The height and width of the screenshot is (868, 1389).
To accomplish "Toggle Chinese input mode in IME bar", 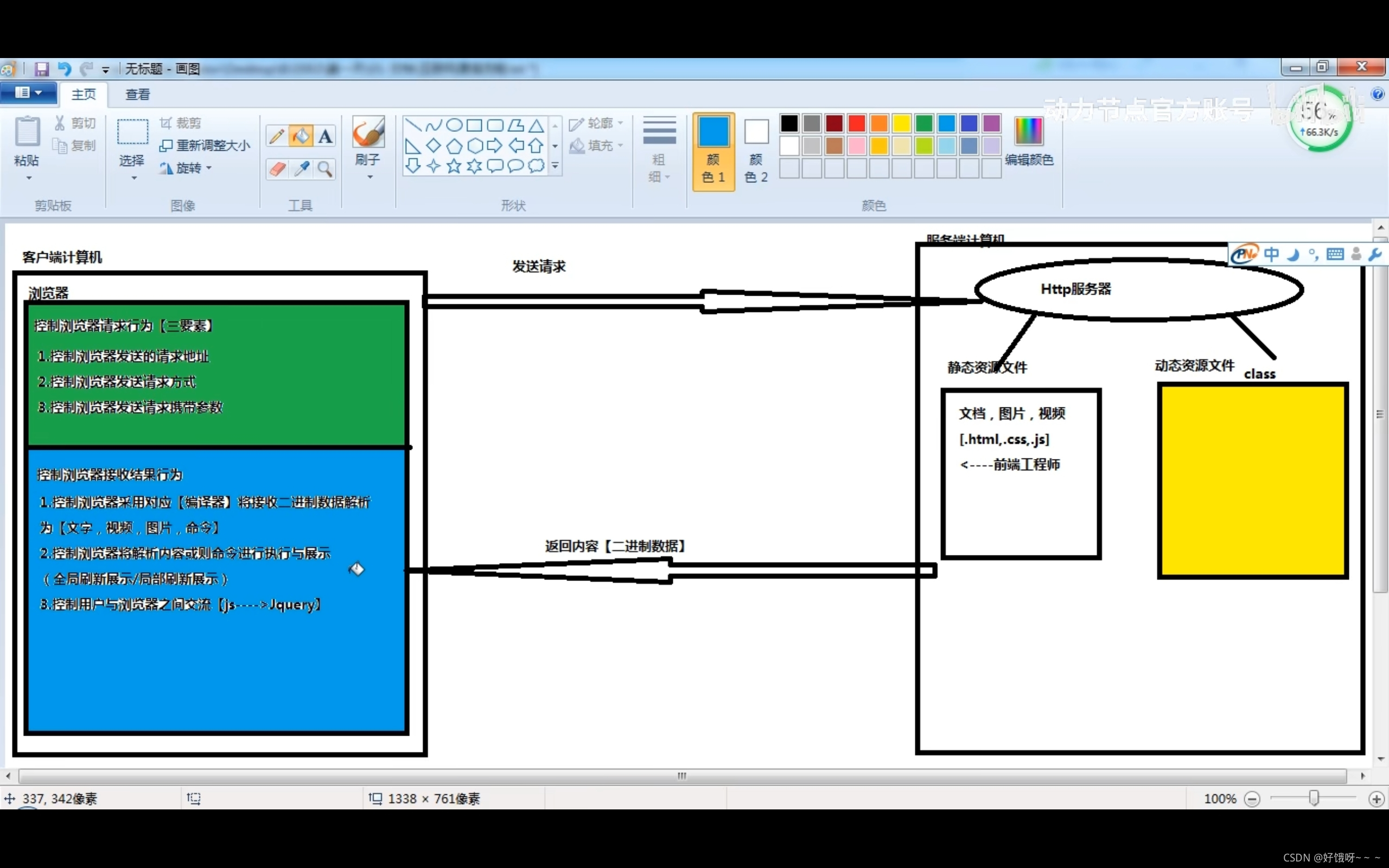I will (x=1271, y=254).
